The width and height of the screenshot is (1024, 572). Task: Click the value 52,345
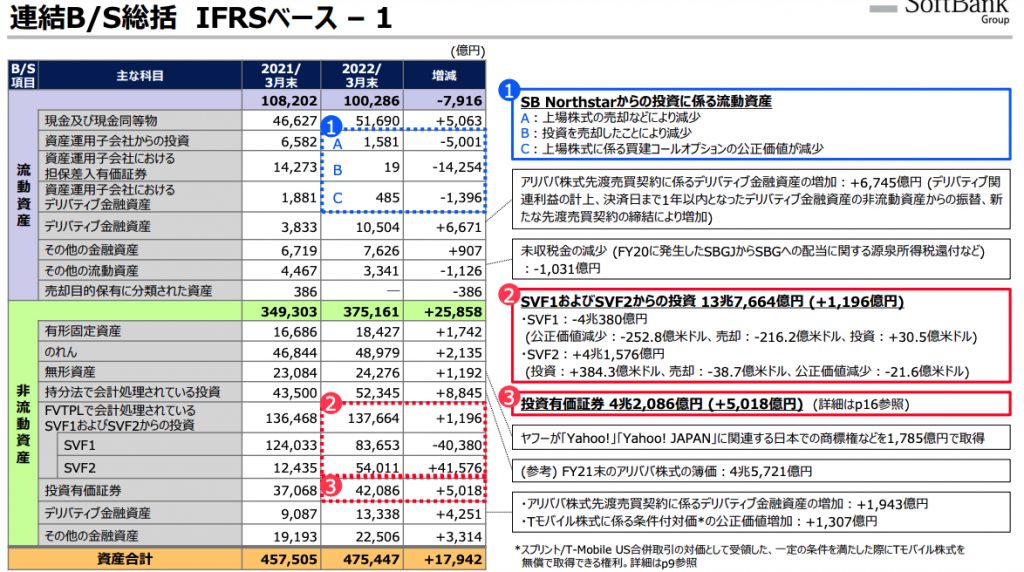[377, 393]
